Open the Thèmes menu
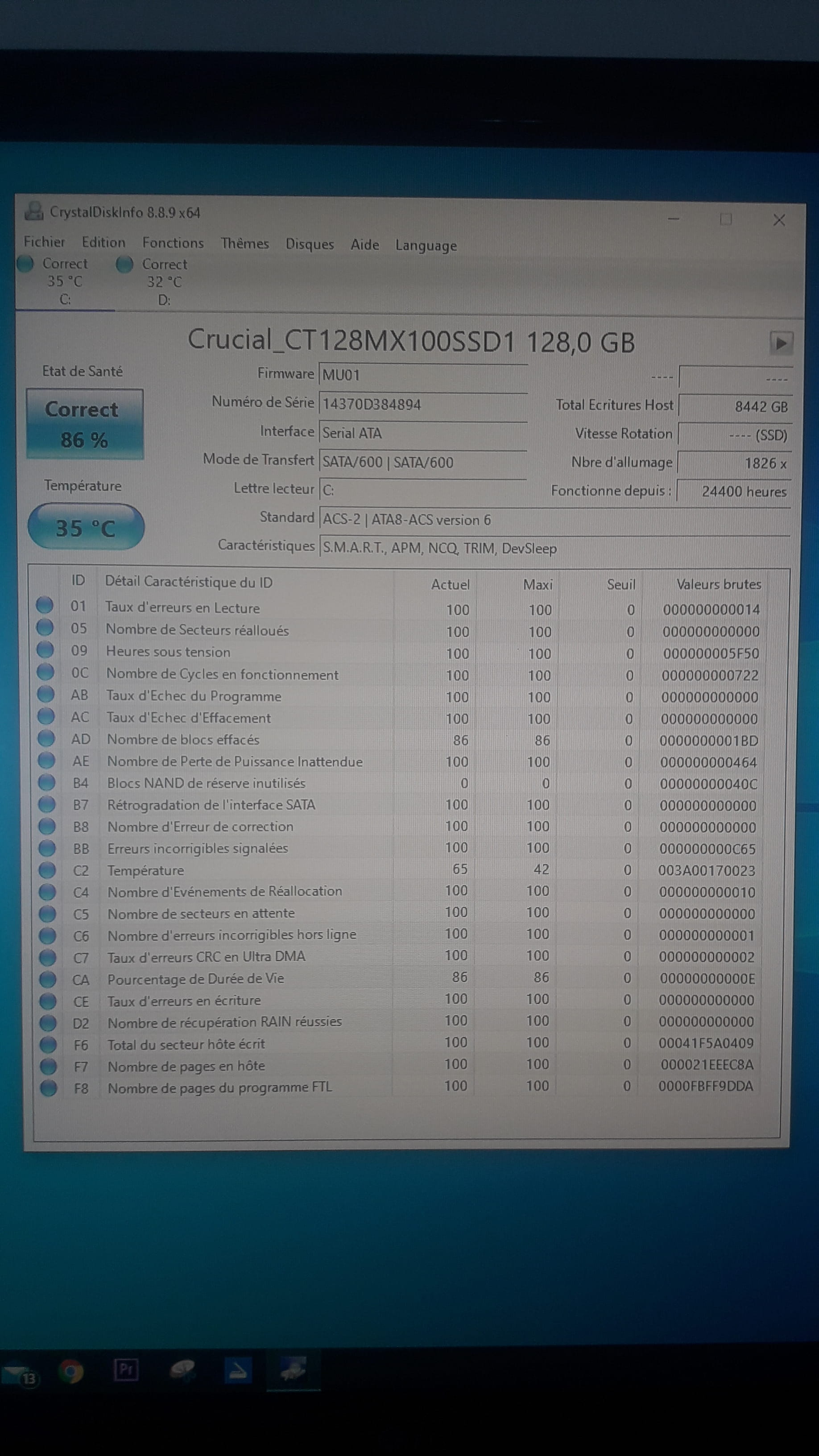This screenshot has width=819, height=1456. tap(245, 244)
